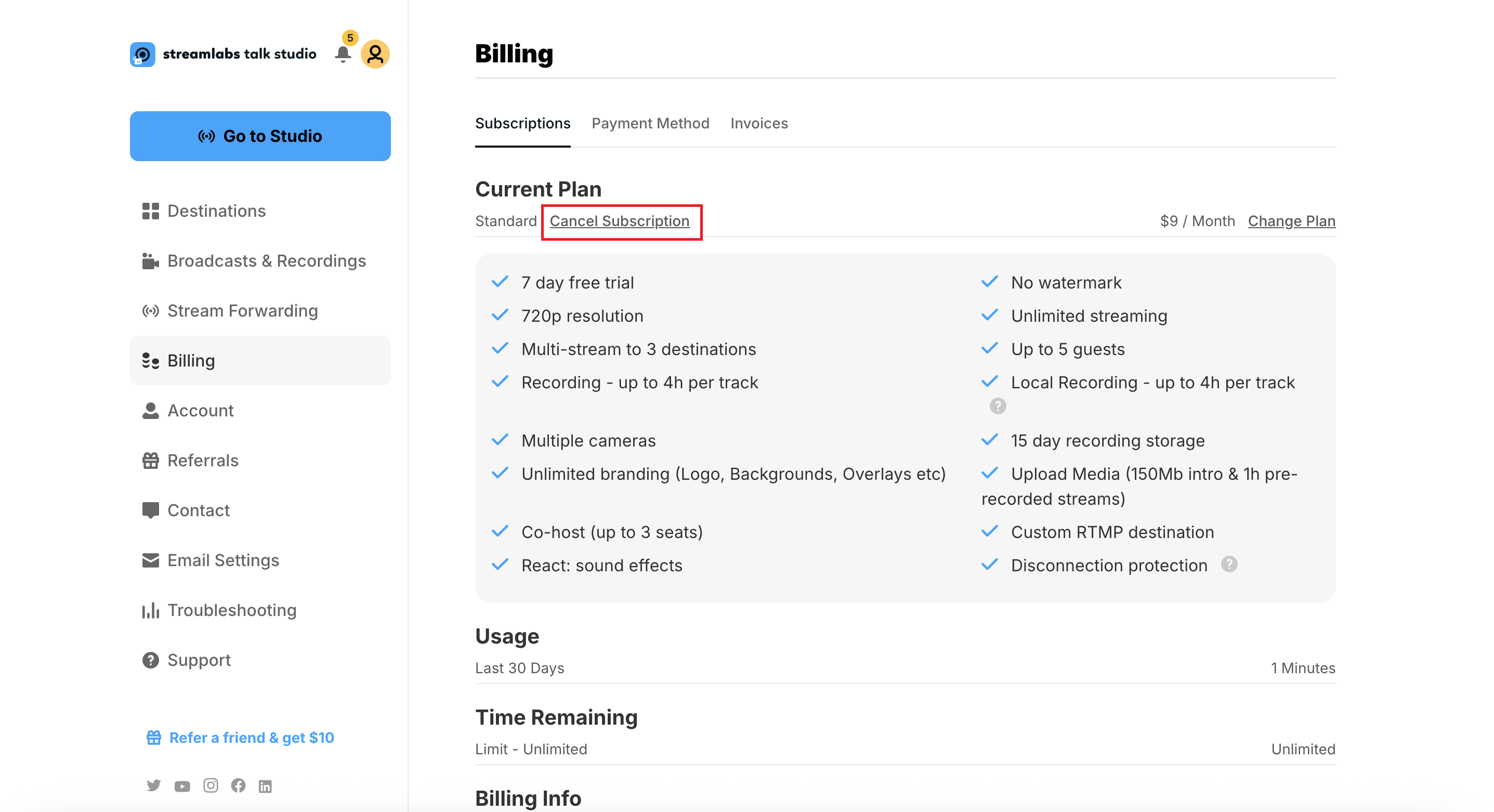Go to Broadcasts & Recordings page
Viewport: 1494px width, 812px height.
(x=266, y=260)
